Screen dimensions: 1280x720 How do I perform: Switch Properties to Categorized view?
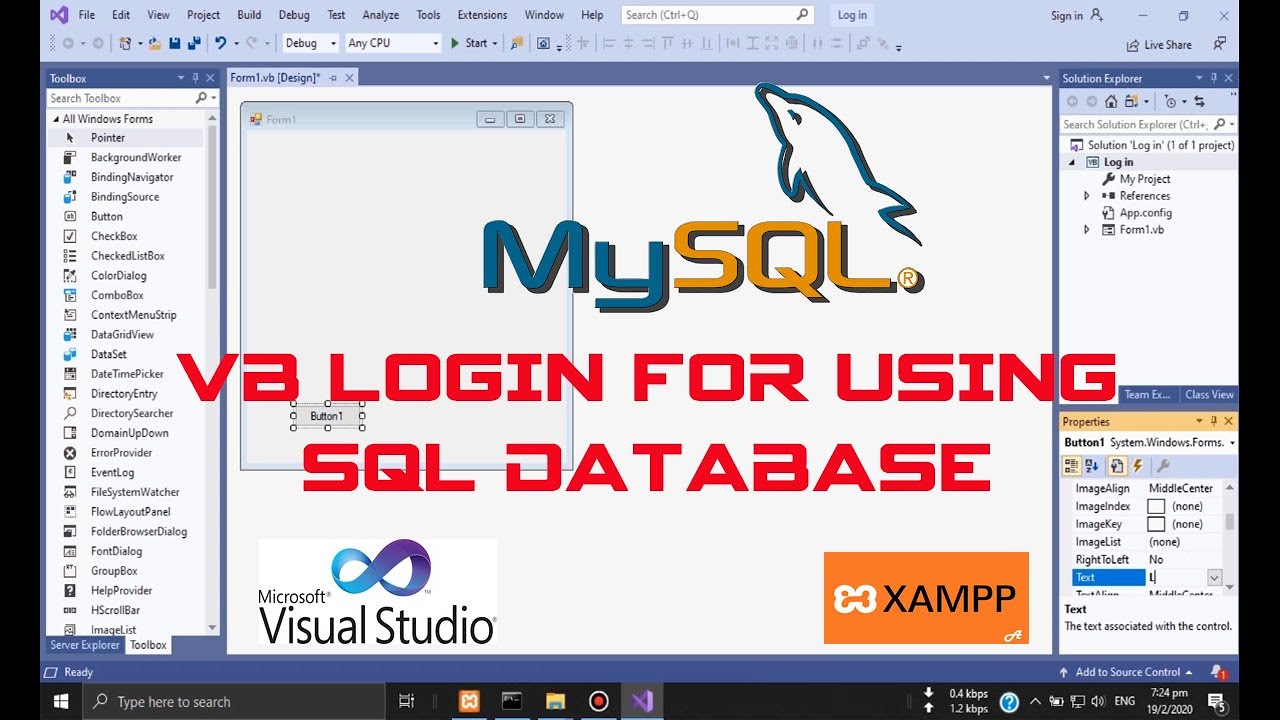coord(1071,466)
